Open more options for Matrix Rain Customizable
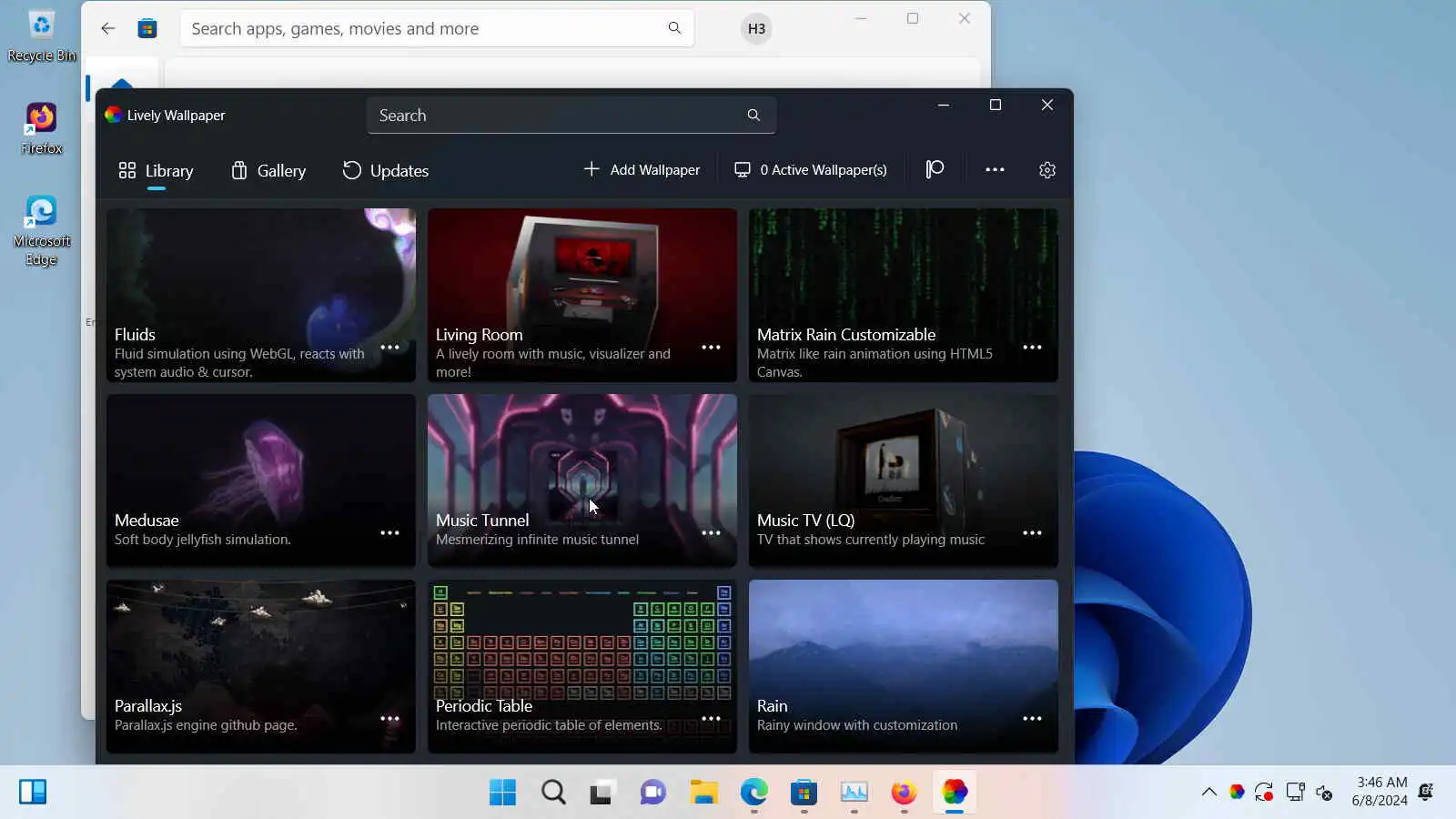The image size is (1456, 819). (1032, 348)
